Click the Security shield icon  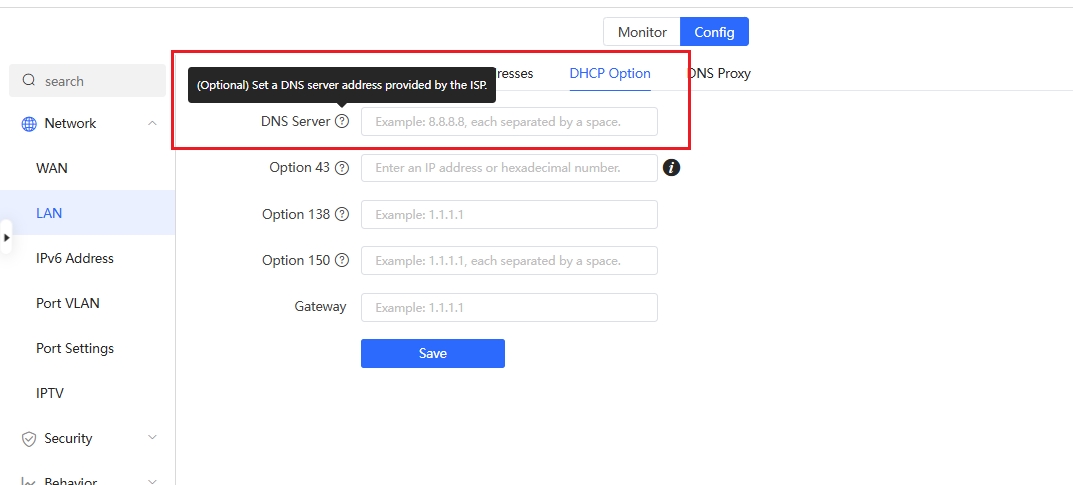pos(29,439)
